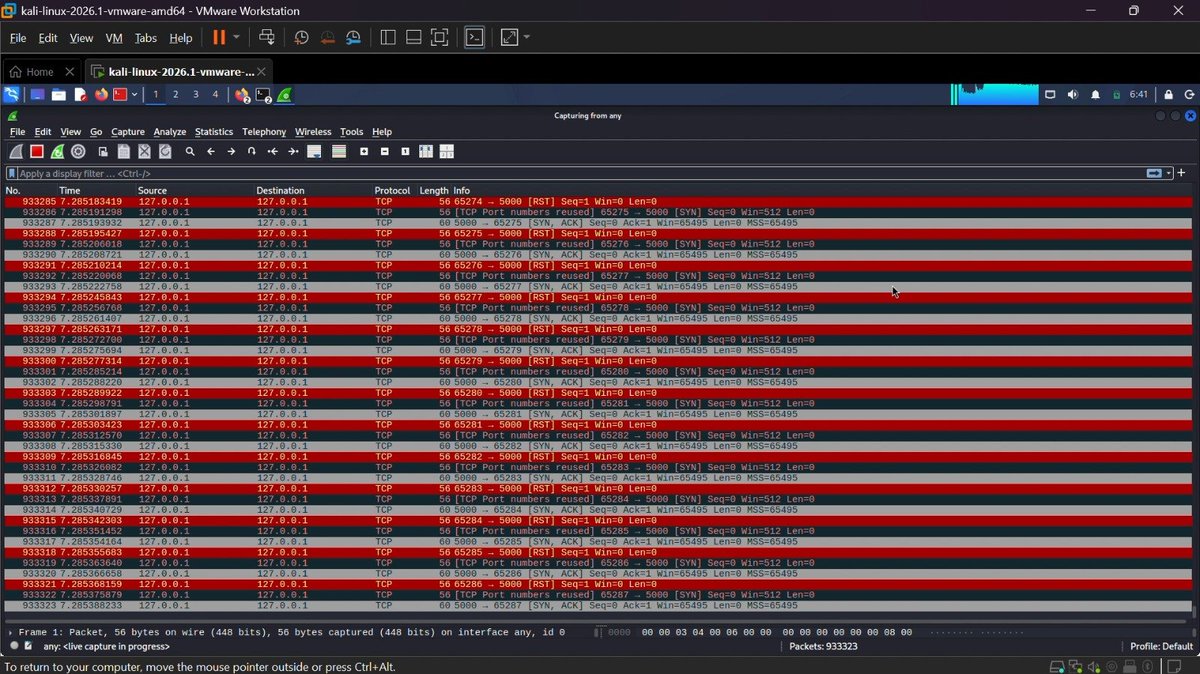Pause the Kali virtual machine
The height and width of the screenshot is (674, 1200).
[x=219, y=38]
